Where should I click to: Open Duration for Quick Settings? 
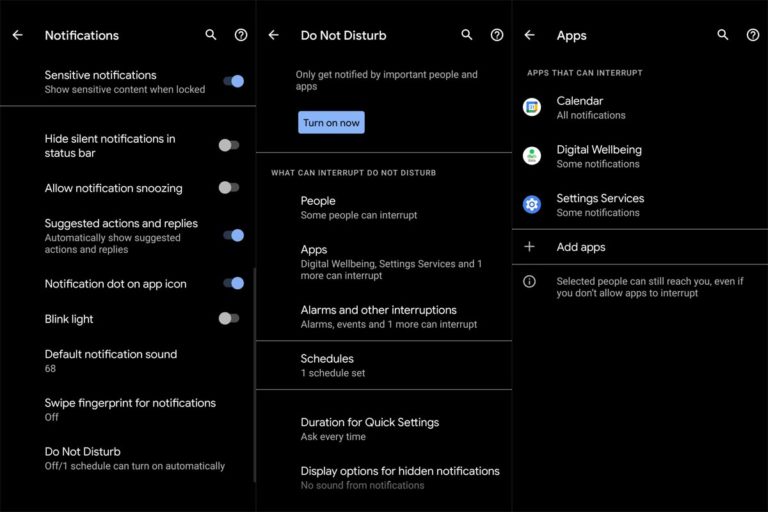384,429
